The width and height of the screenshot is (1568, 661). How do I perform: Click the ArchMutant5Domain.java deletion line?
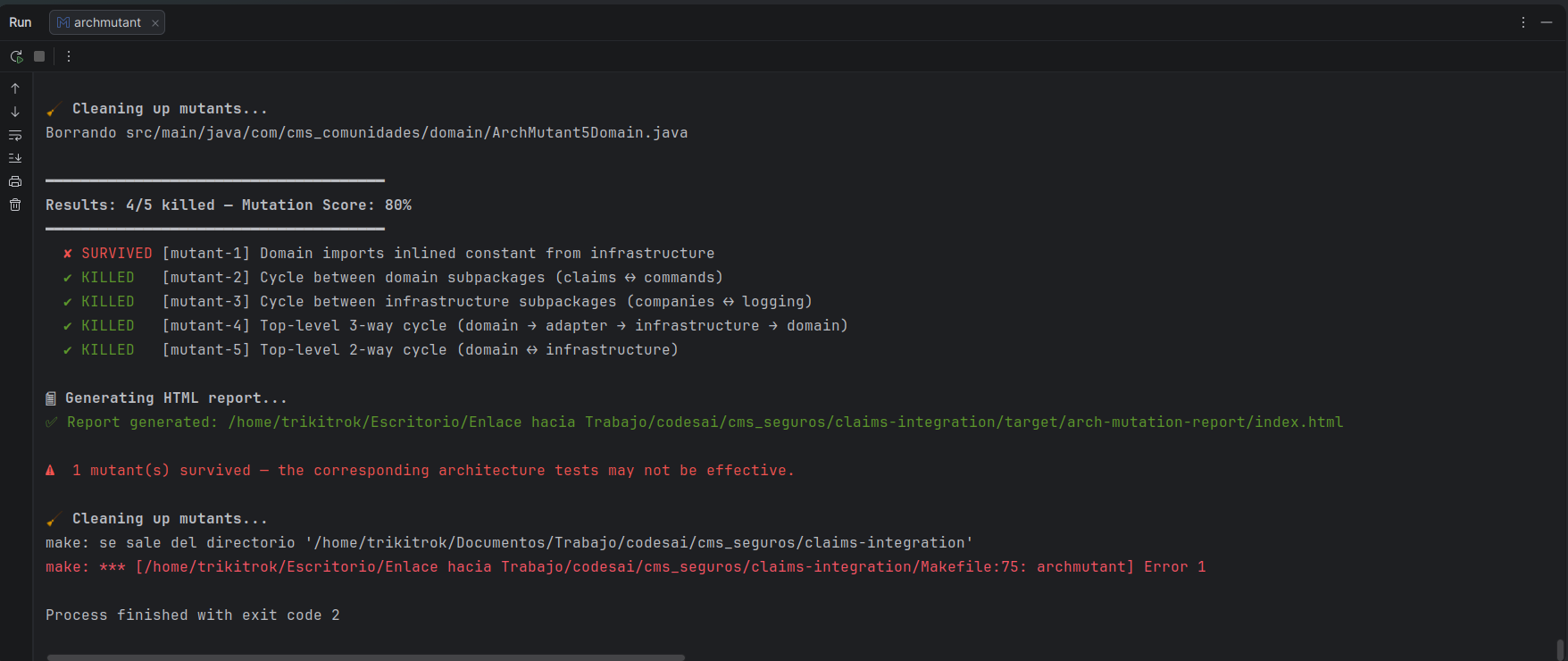(367, 133)
